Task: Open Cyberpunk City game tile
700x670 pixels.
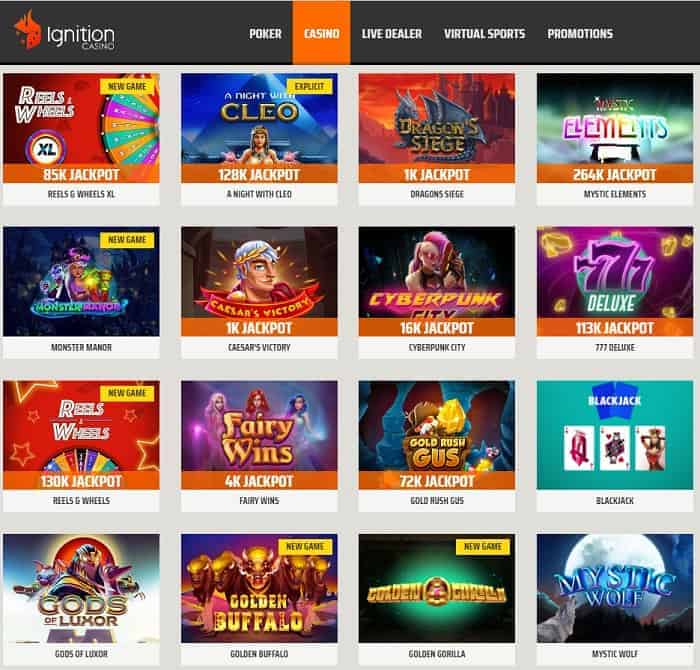Action: 437,281
